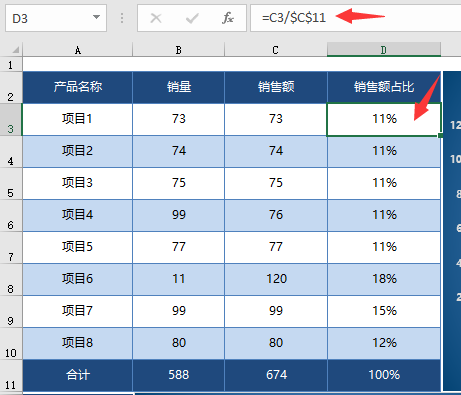Select row 7 header
This screenshot has height=395, width=461.
[x=11, y=248]
